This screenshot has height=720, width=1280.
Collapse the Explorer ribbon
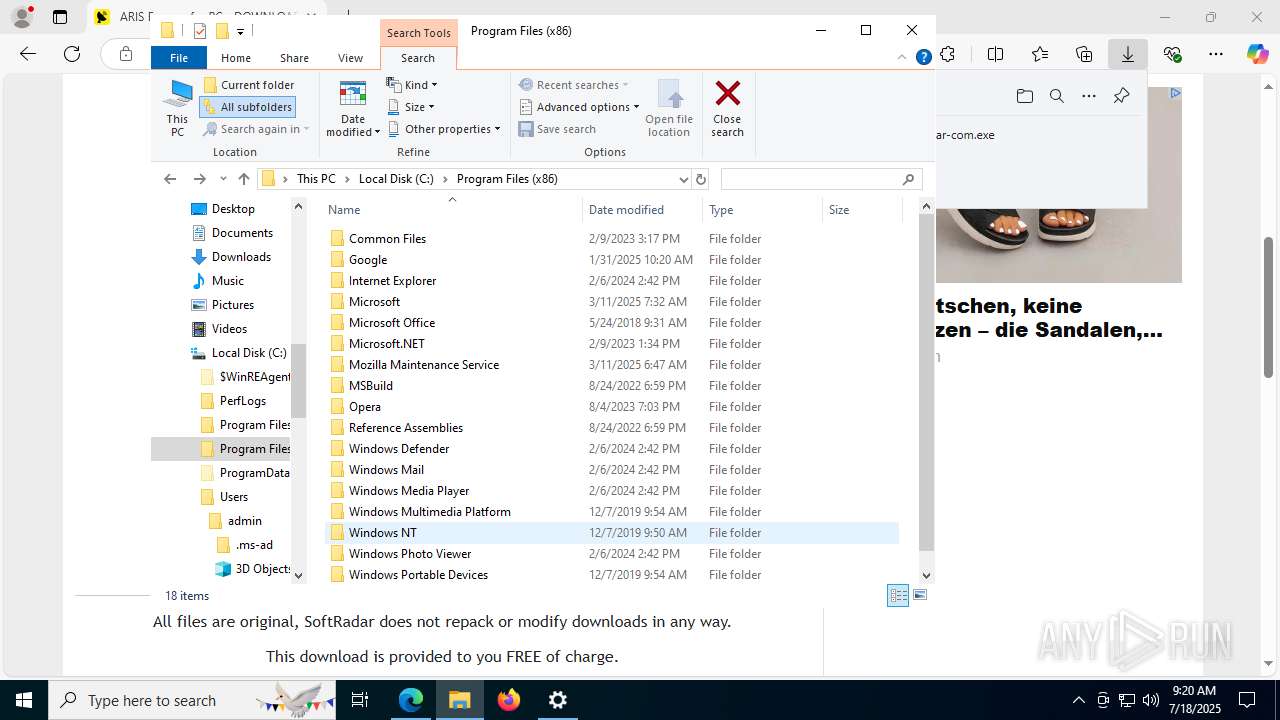click(x=903, y=57)
